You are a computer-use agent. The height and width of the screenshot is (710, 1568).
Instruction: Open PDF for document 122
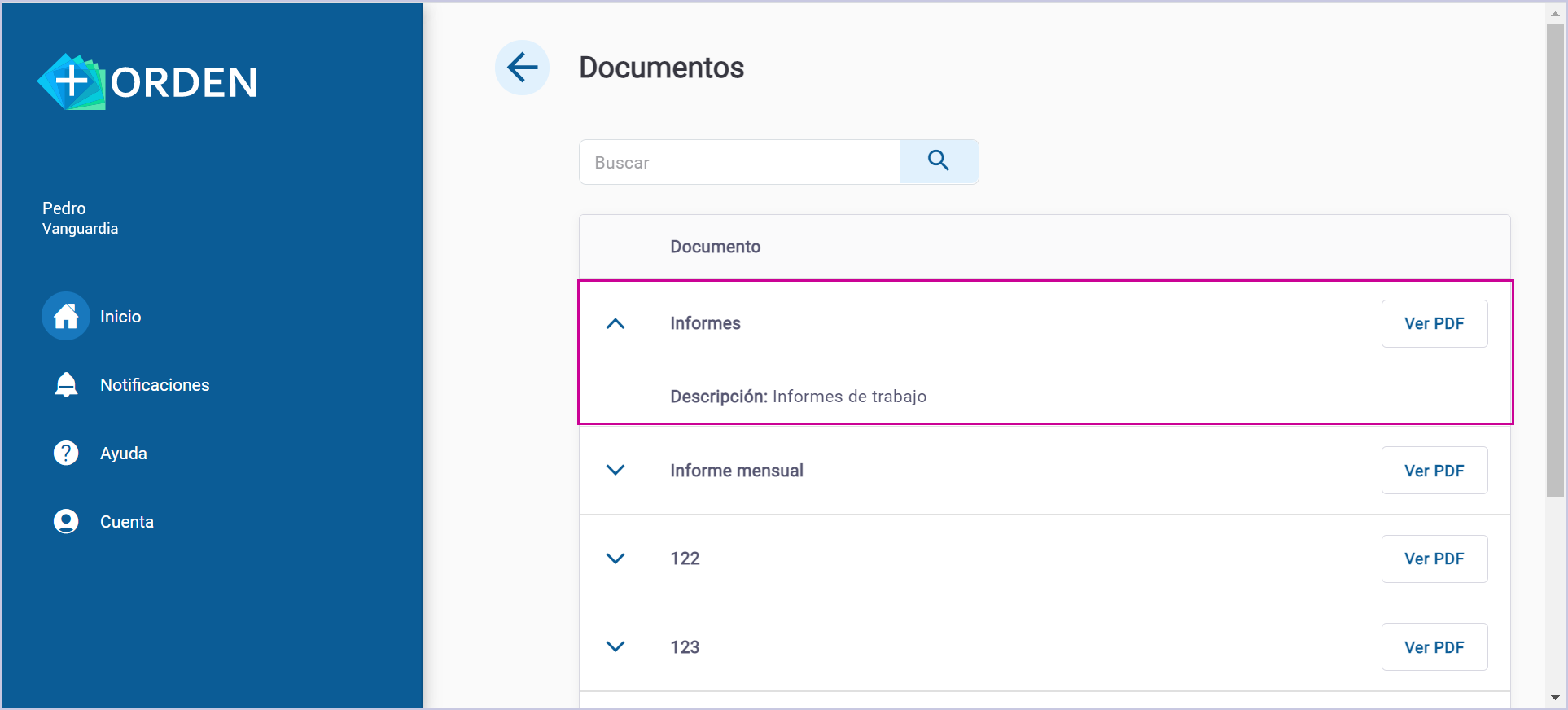coord(1434,559)
